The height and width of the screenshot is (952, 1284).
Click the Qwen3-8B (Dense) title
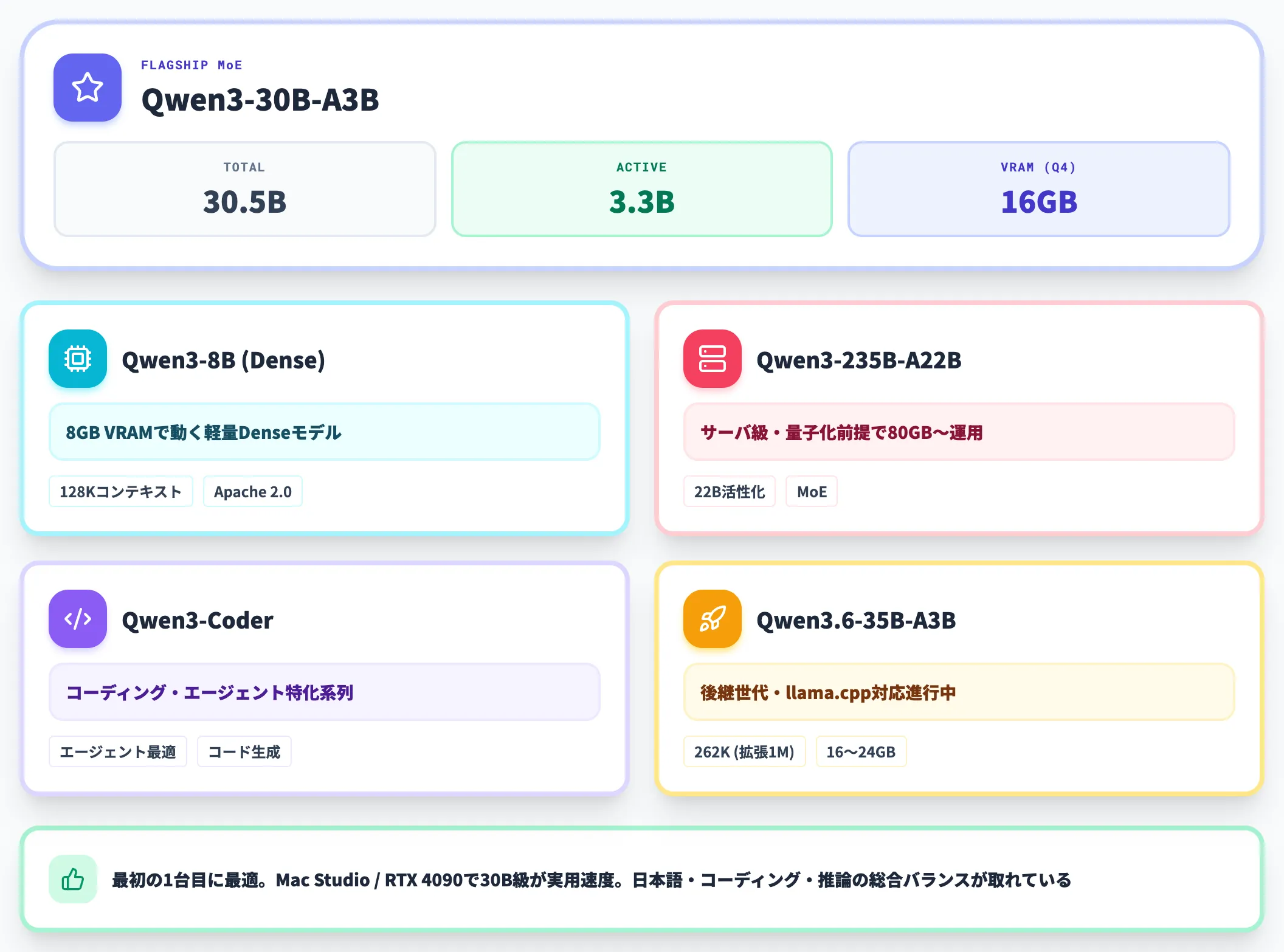click(224, 360)
